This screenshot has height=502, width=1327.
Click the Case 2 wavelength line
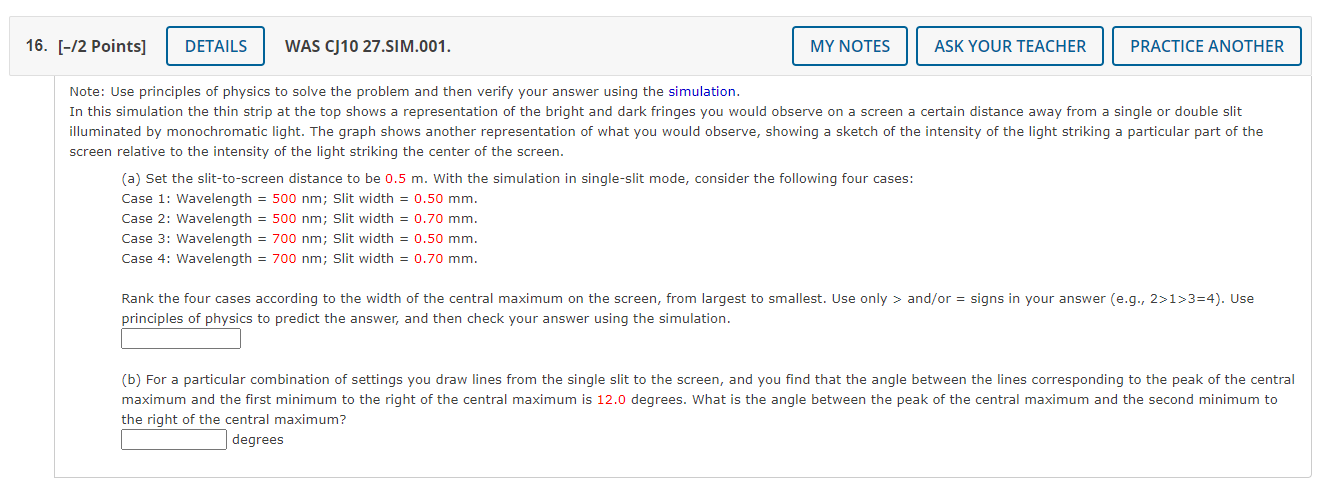coord(299,219)
